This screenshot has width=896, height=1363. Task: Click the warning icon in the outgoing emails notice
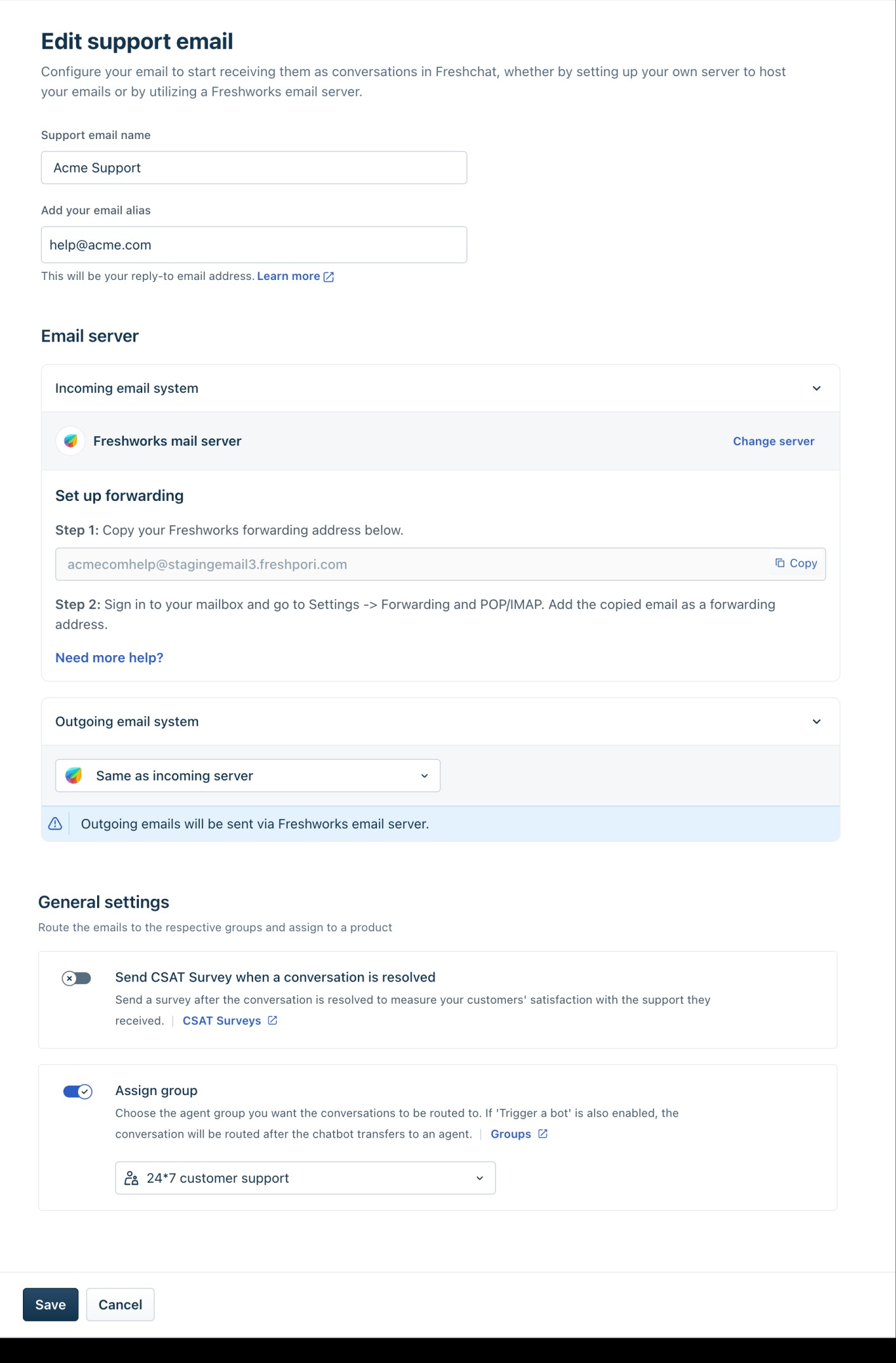coord(55,823)
